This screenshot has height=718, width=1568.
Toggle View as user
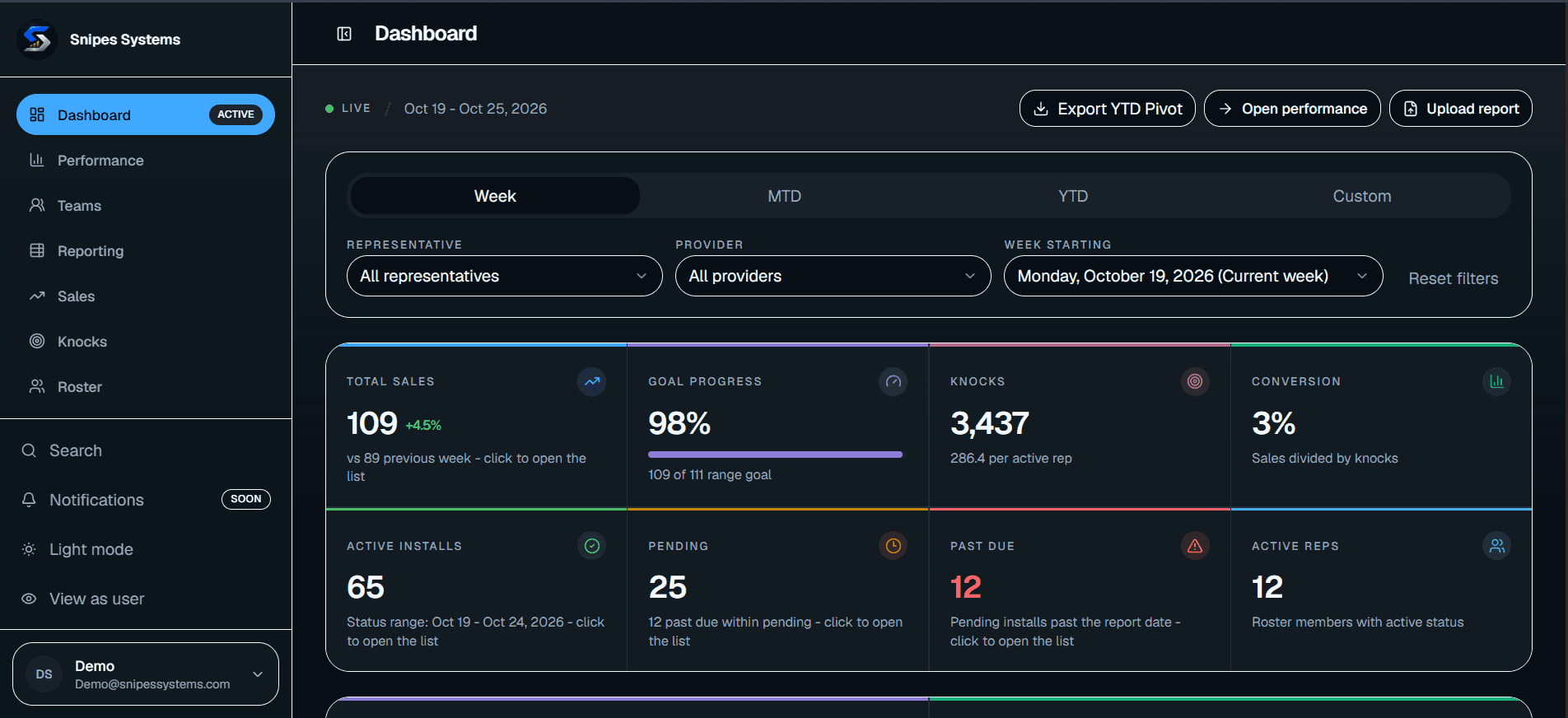pyautogui.click(x=146, y=599)
